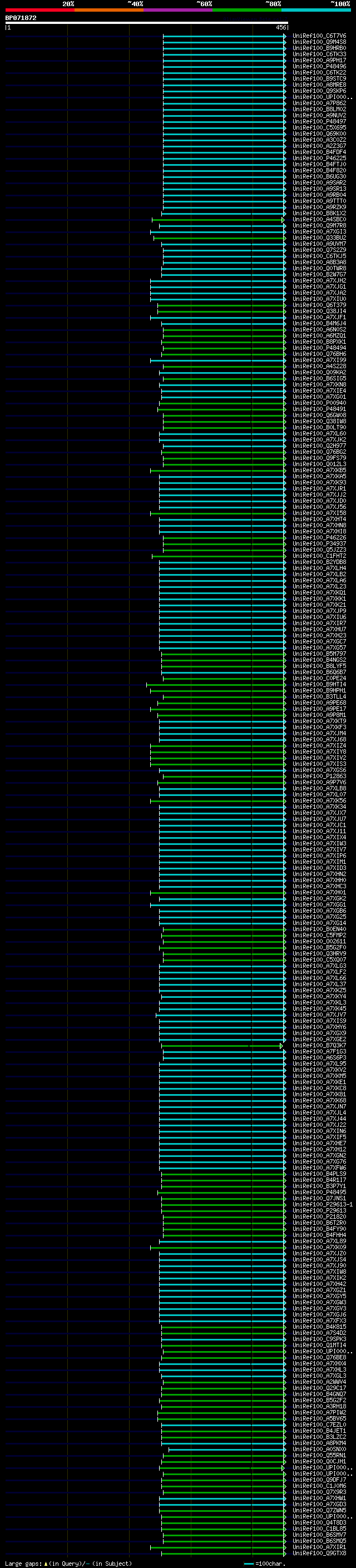
Task: Select UniRef100_P48497 label
Action: pos(319,122)
